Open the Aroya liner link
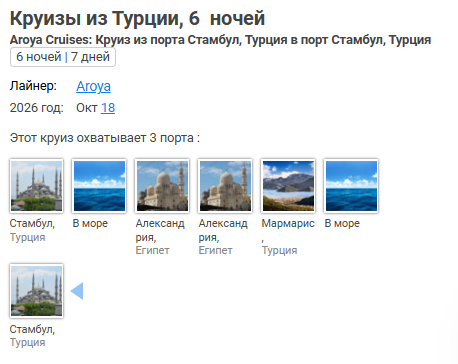Screen dimensions: 458x364 pos(93,86)
